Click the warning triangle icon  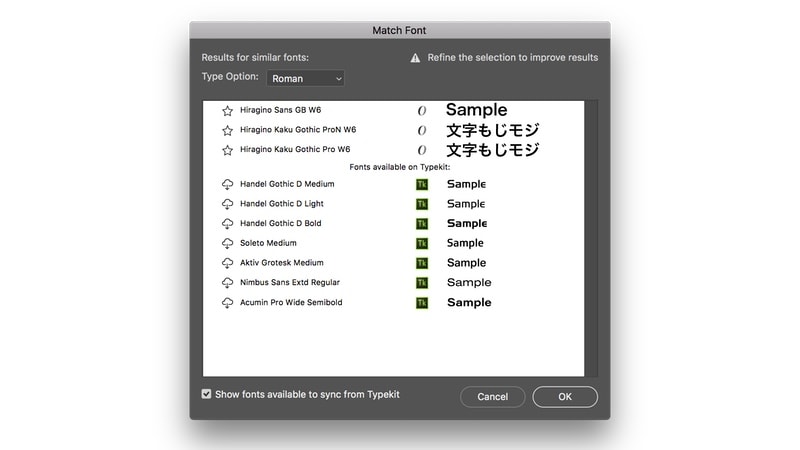(x=415, y=58)
